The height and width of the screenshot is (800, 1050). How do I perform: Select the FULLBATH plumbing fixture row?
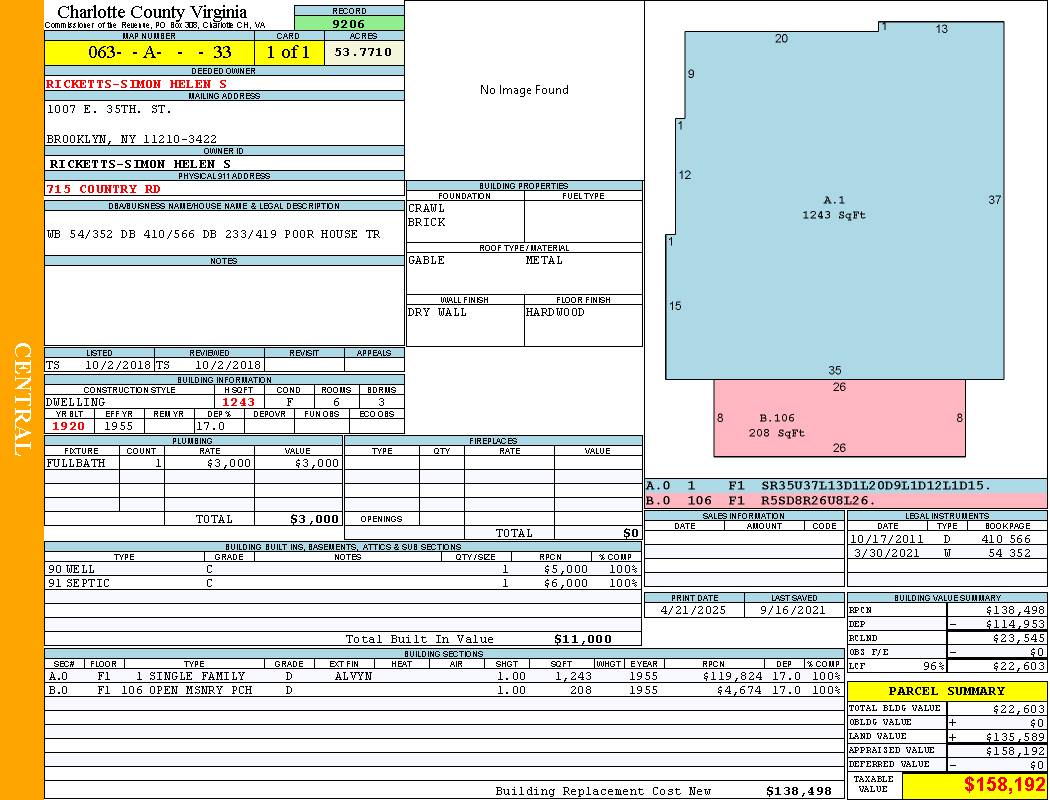click(x=193, y=463)
